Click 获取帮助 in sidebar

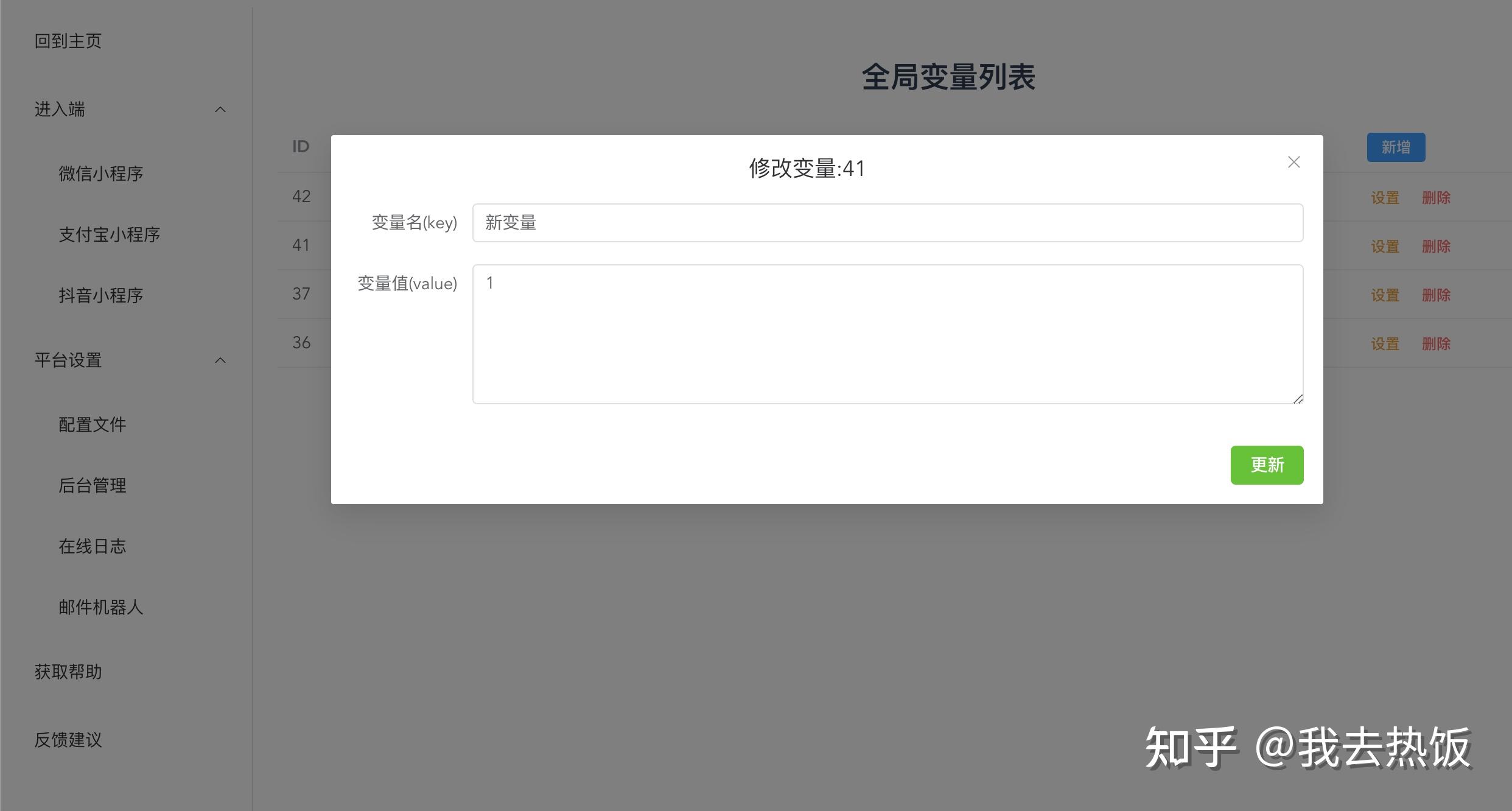pyautogui.click(x=68, y=672)
